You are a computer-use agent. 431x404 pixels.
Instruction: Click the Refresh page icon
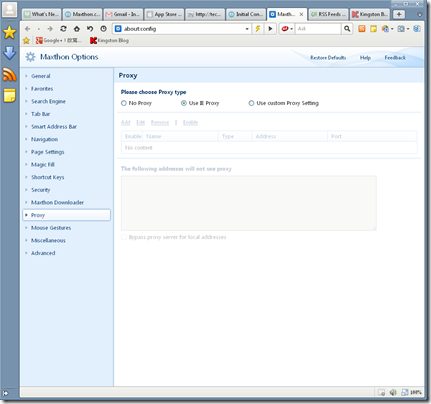pos(63,29)
